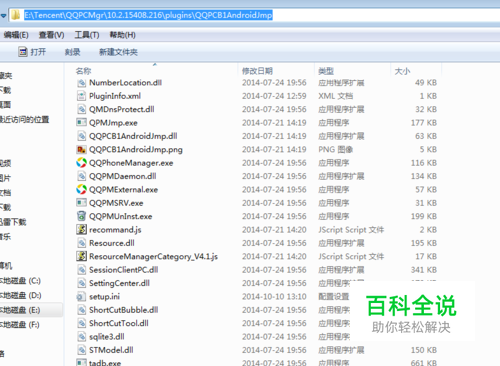Viewport: 500px width, 366px height.
Task: Click the STModel.dll file icon
Action: point(81,350)
